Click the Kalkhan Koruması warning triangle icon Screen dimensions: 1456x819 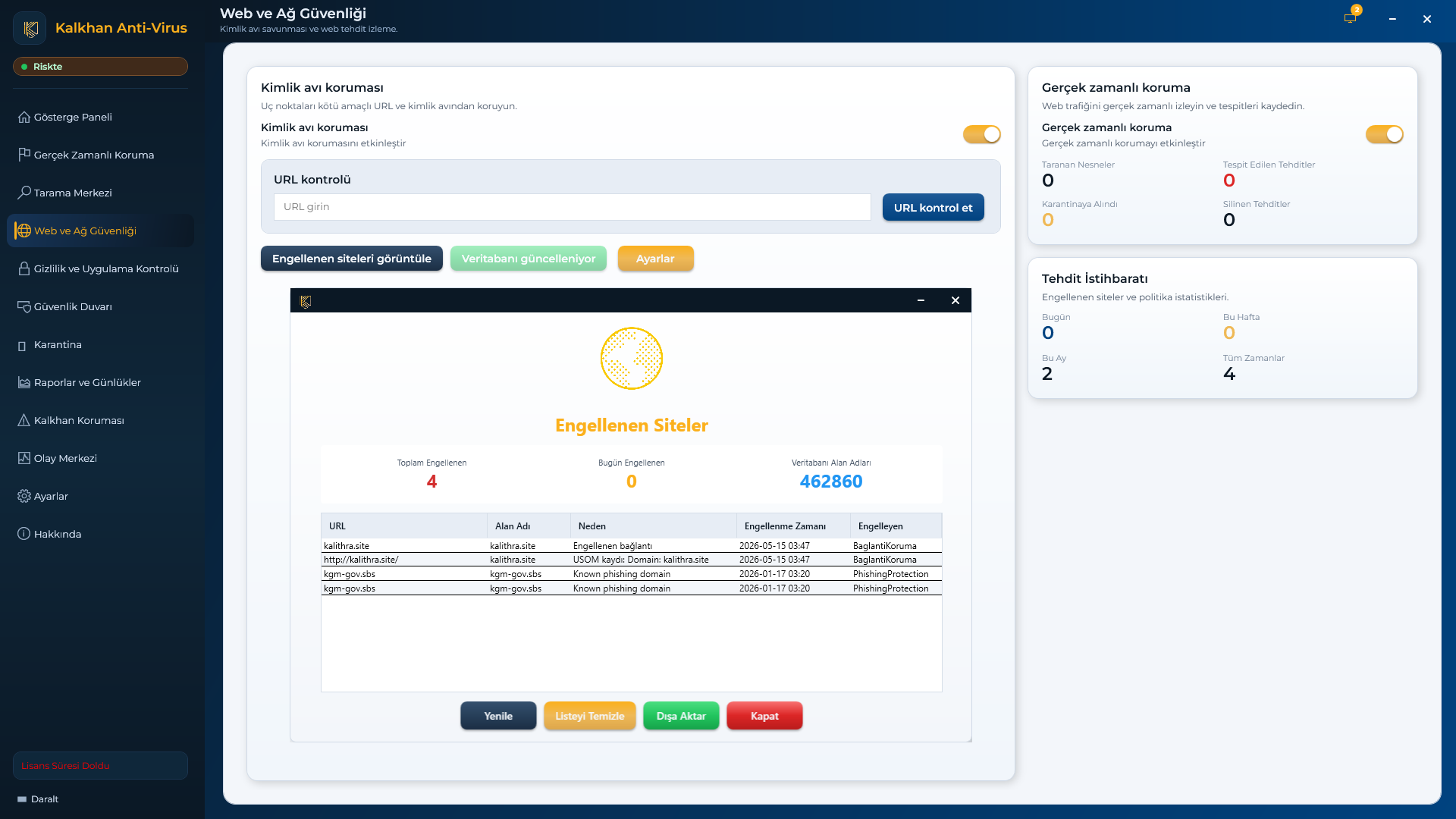click(24, 420)
